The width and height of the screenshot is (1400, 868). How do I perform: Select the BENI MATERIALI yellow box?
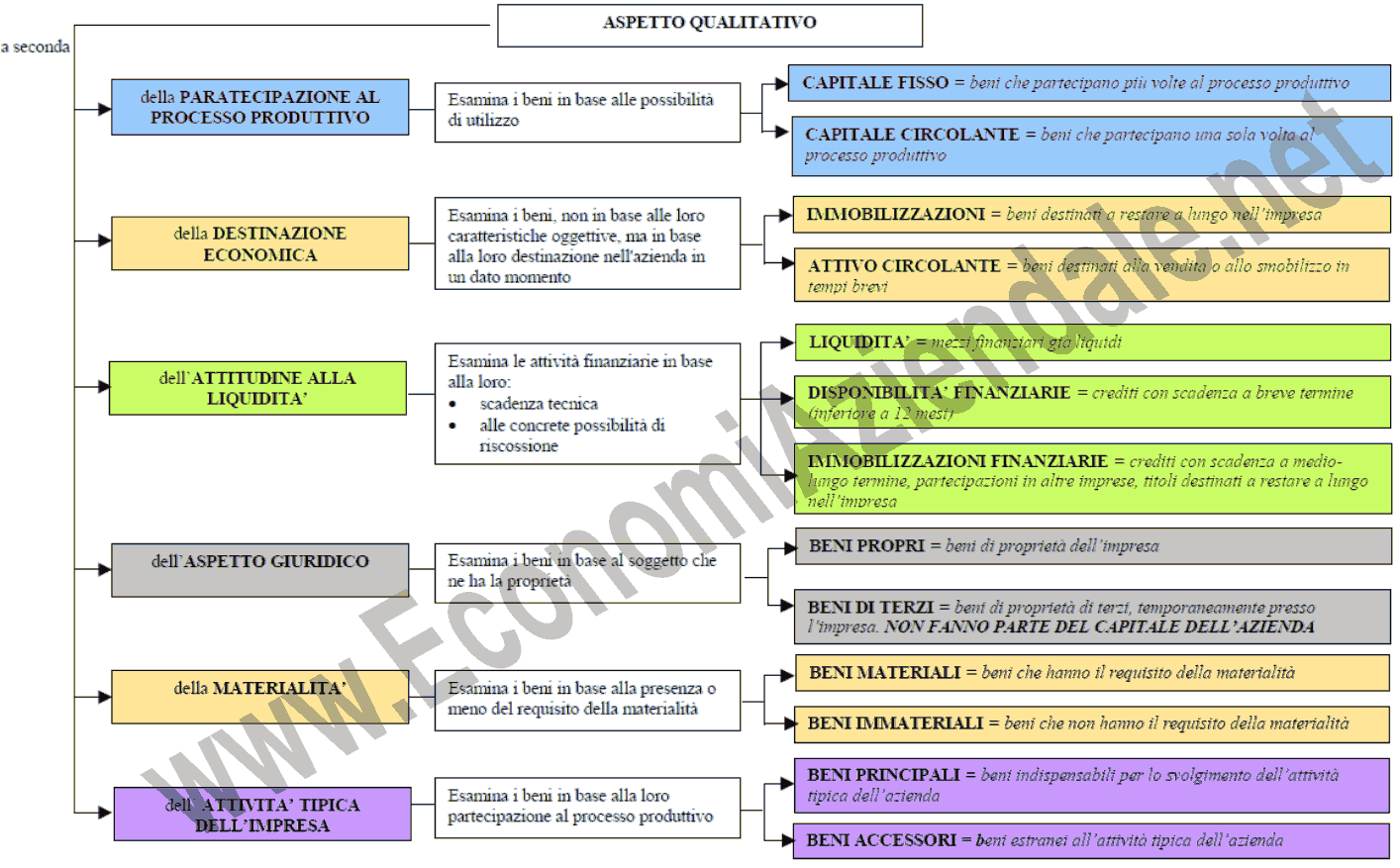coord(1092,673)
